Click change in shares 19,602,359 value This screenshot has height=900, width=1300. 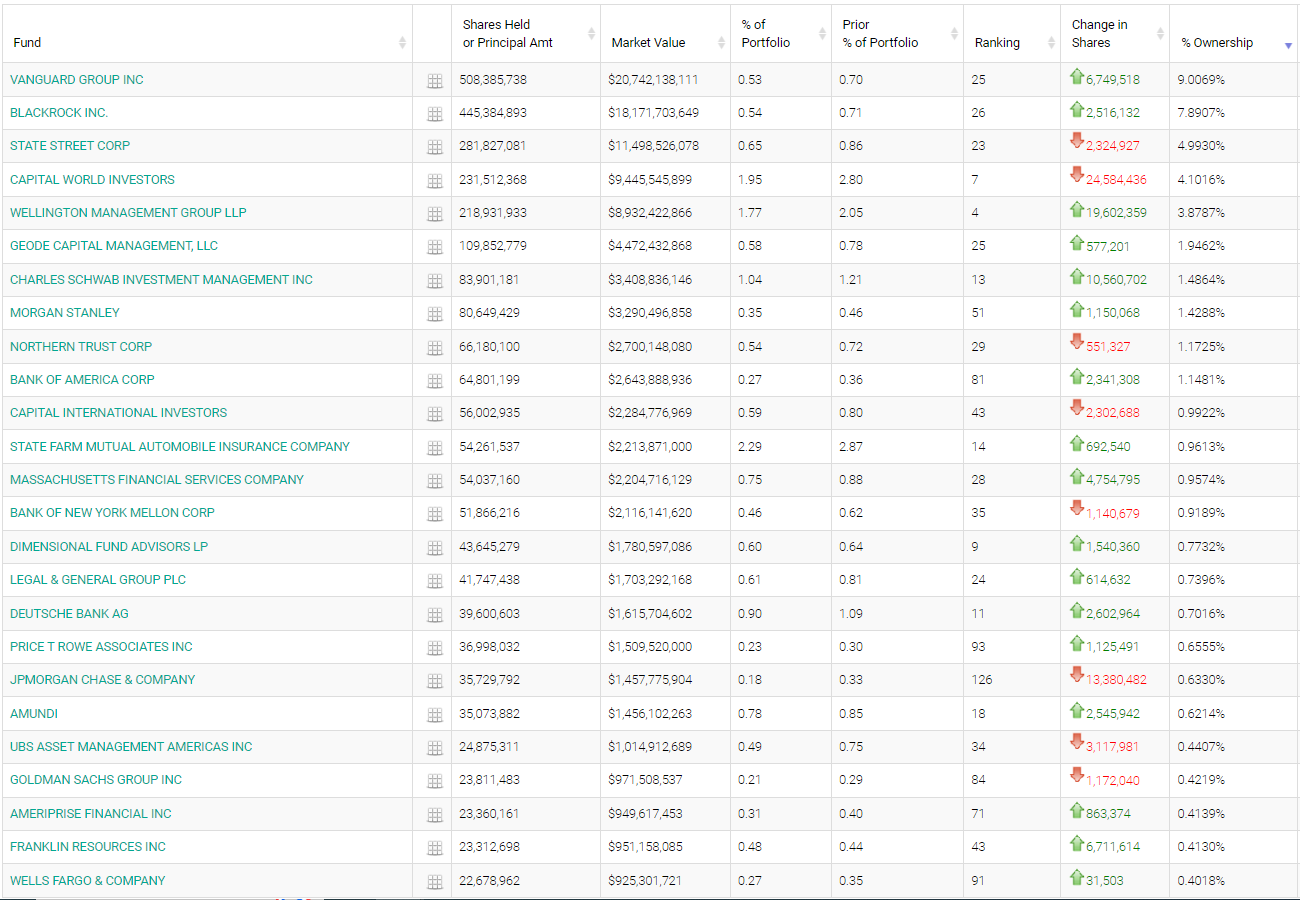[1116, 213]
